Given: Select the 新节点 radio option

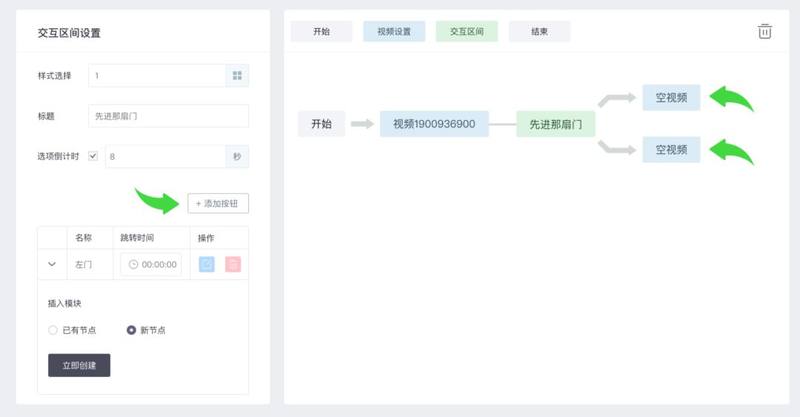Looking at the screenshot, I should 131,330.
